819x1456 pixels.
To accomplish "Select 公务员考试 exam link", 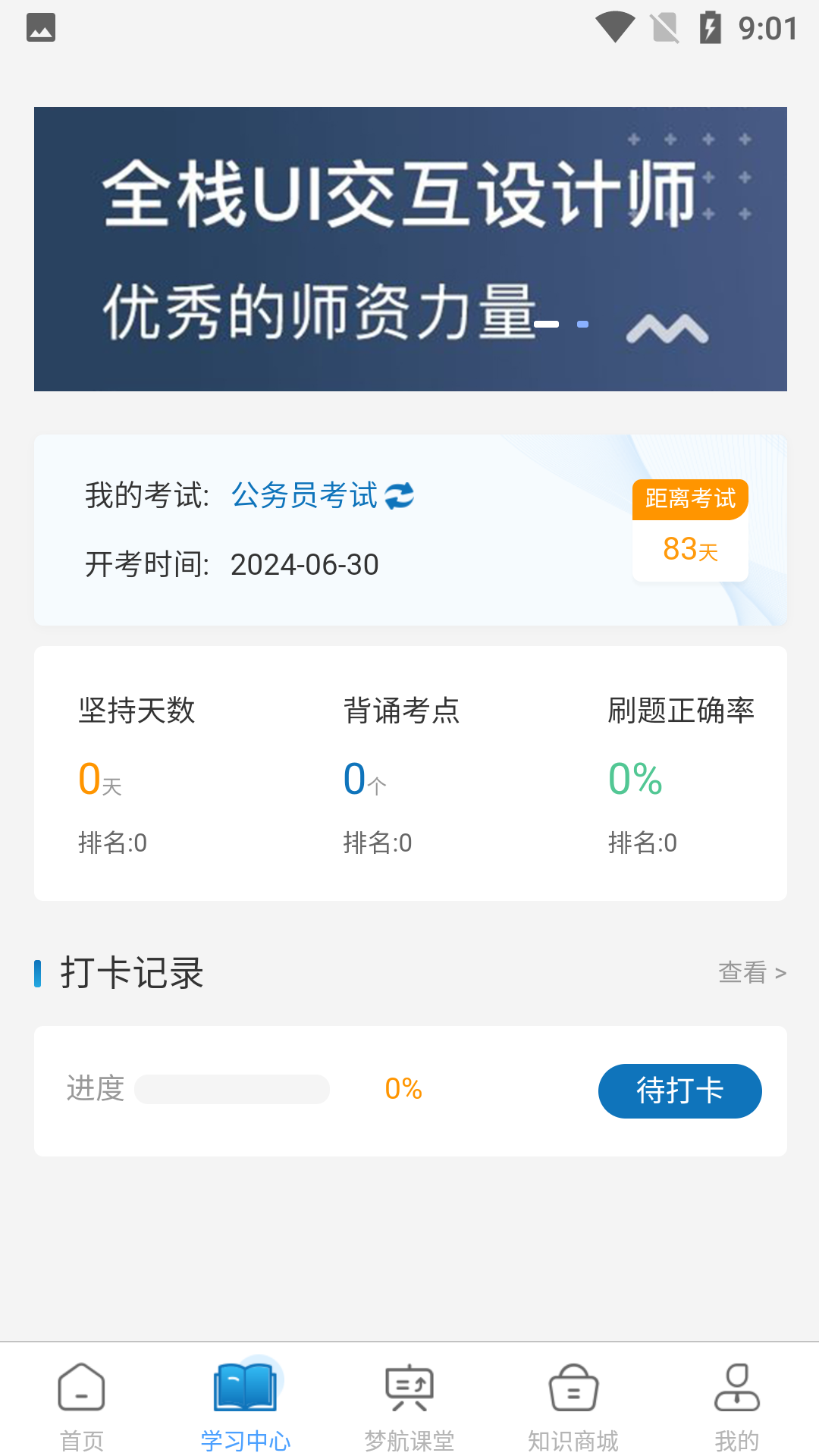I will pyautogui.click(x=304, y=496).
